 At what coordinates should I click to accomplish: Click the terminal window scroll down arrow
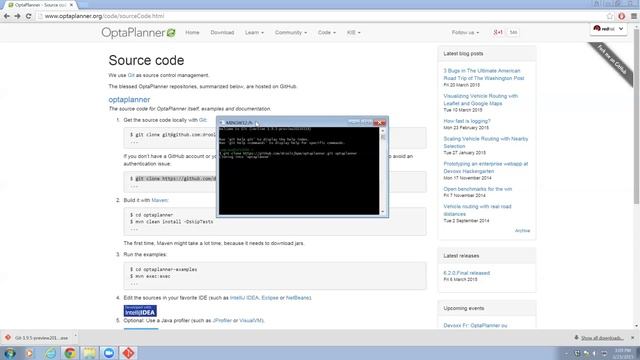click(x=382, y=212)
